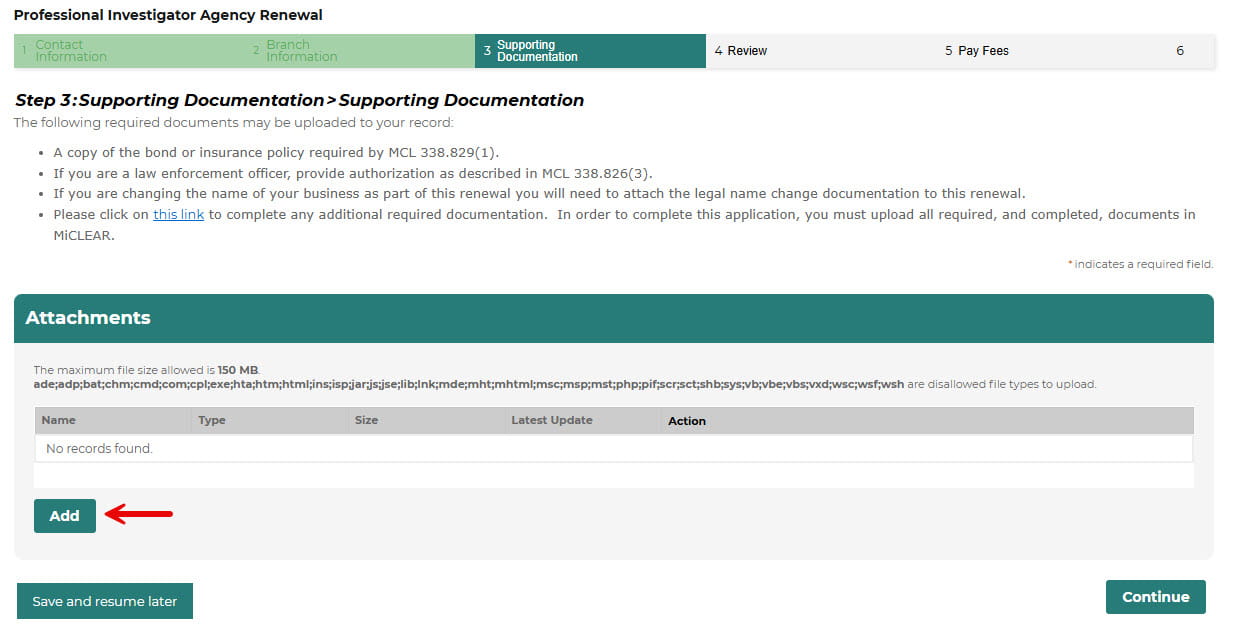Image resolution: width=1235 pixels, height=632 pixels.
Task: Click the Attachments section header
Action: pyautogui.click(x=614, y=318)
